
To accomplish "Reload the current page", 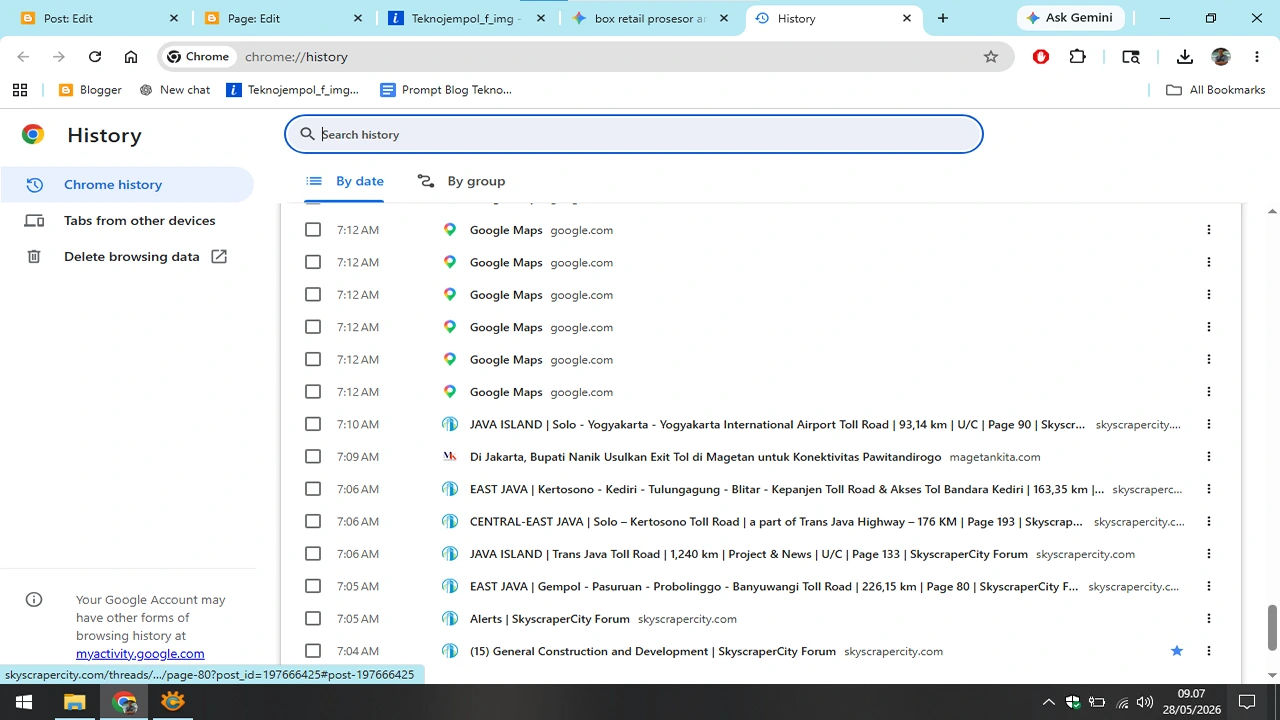I will coord(95,57).
